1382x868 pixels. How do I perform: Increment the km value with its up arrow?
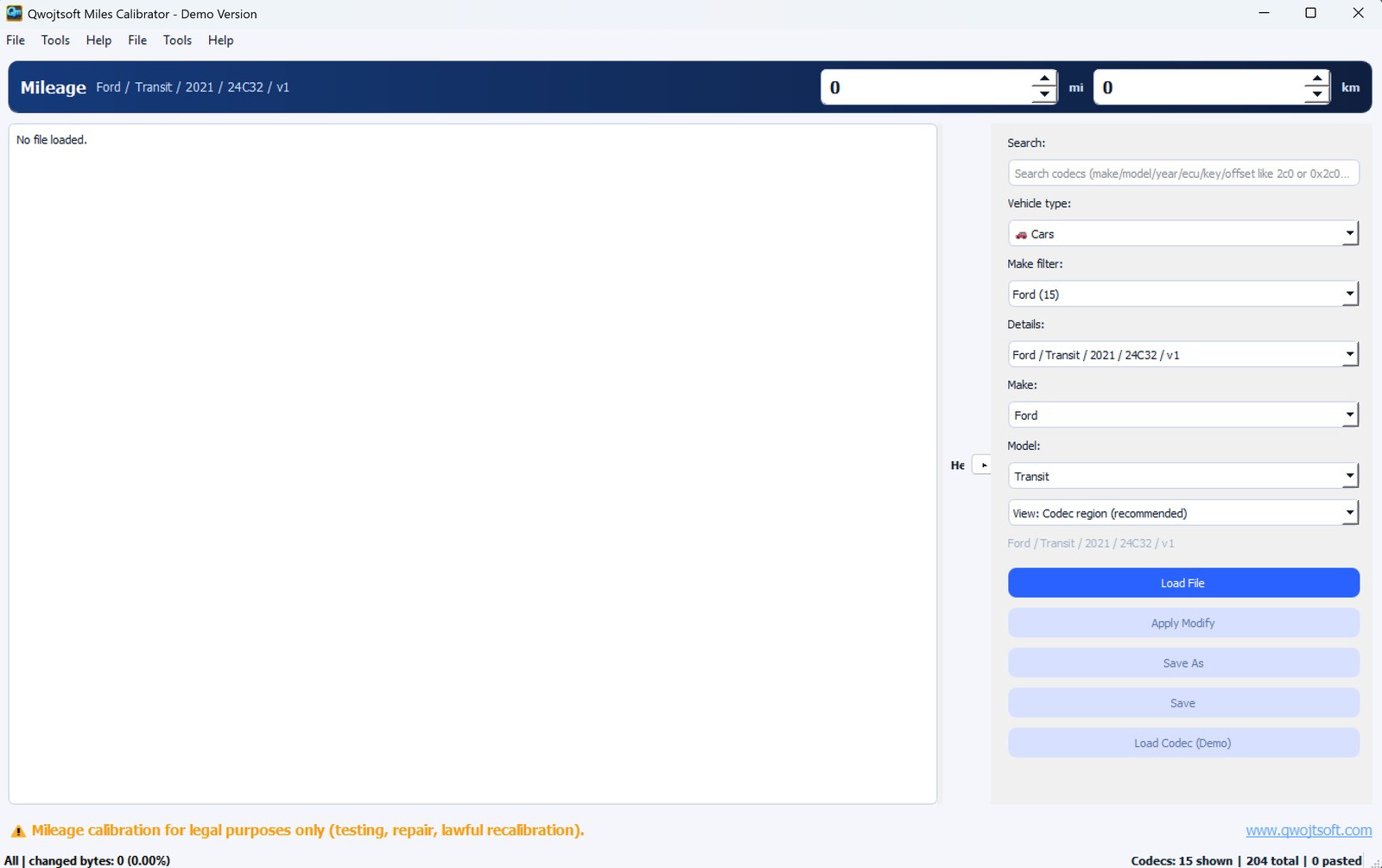pos(1316,79)
